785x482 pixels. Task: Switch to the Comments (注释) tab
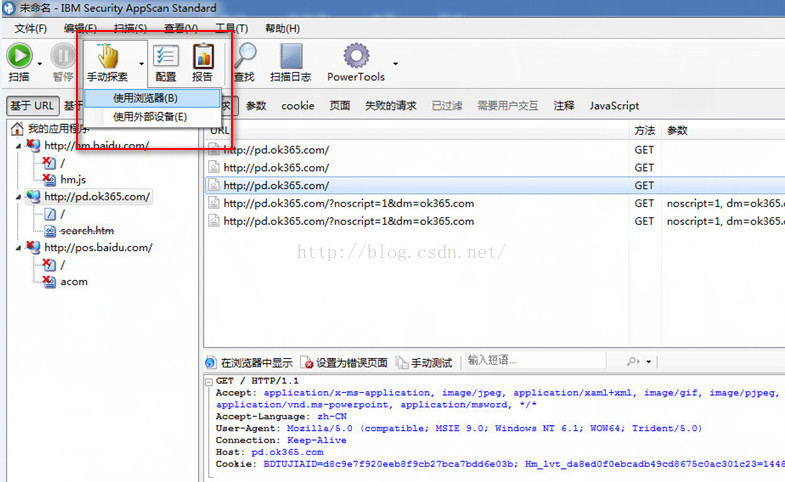coord(564,106)
